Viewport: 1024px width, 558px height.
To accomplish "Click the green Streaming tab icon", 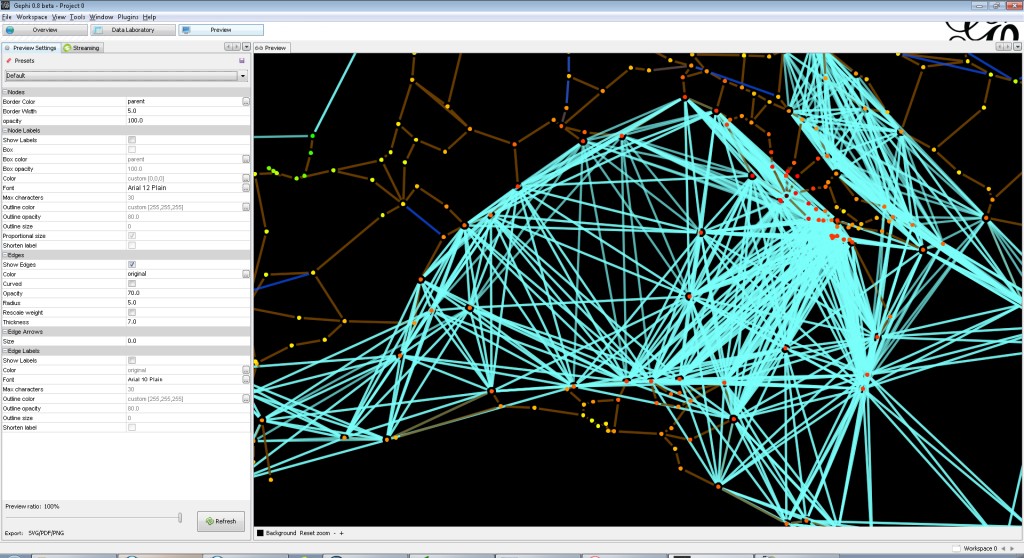I will [67, 48].
